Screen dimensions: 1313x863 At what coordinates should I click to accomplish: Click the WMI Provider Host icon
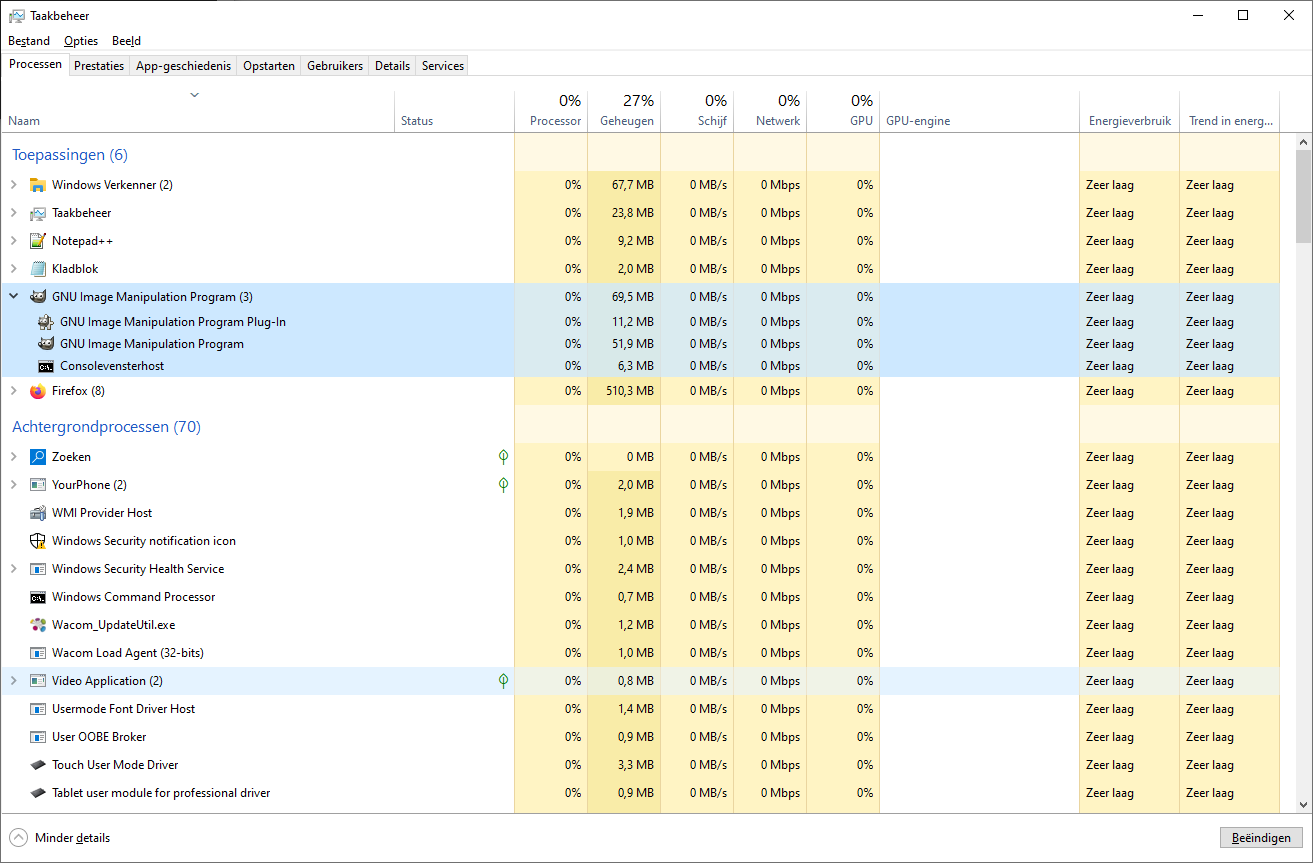click(38, 513)
